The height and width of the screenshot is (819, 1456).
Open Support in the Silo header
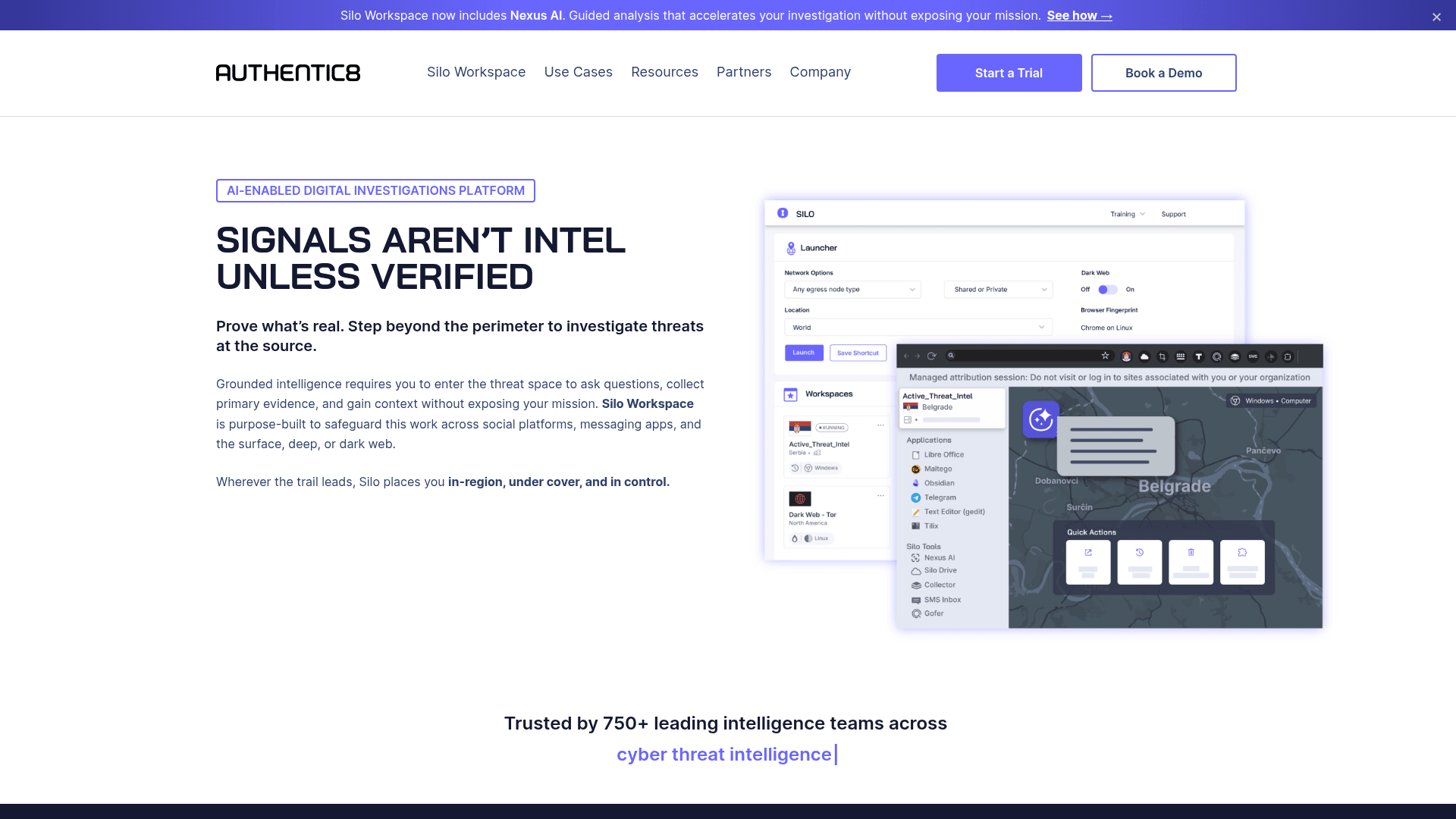point(1173,214)
